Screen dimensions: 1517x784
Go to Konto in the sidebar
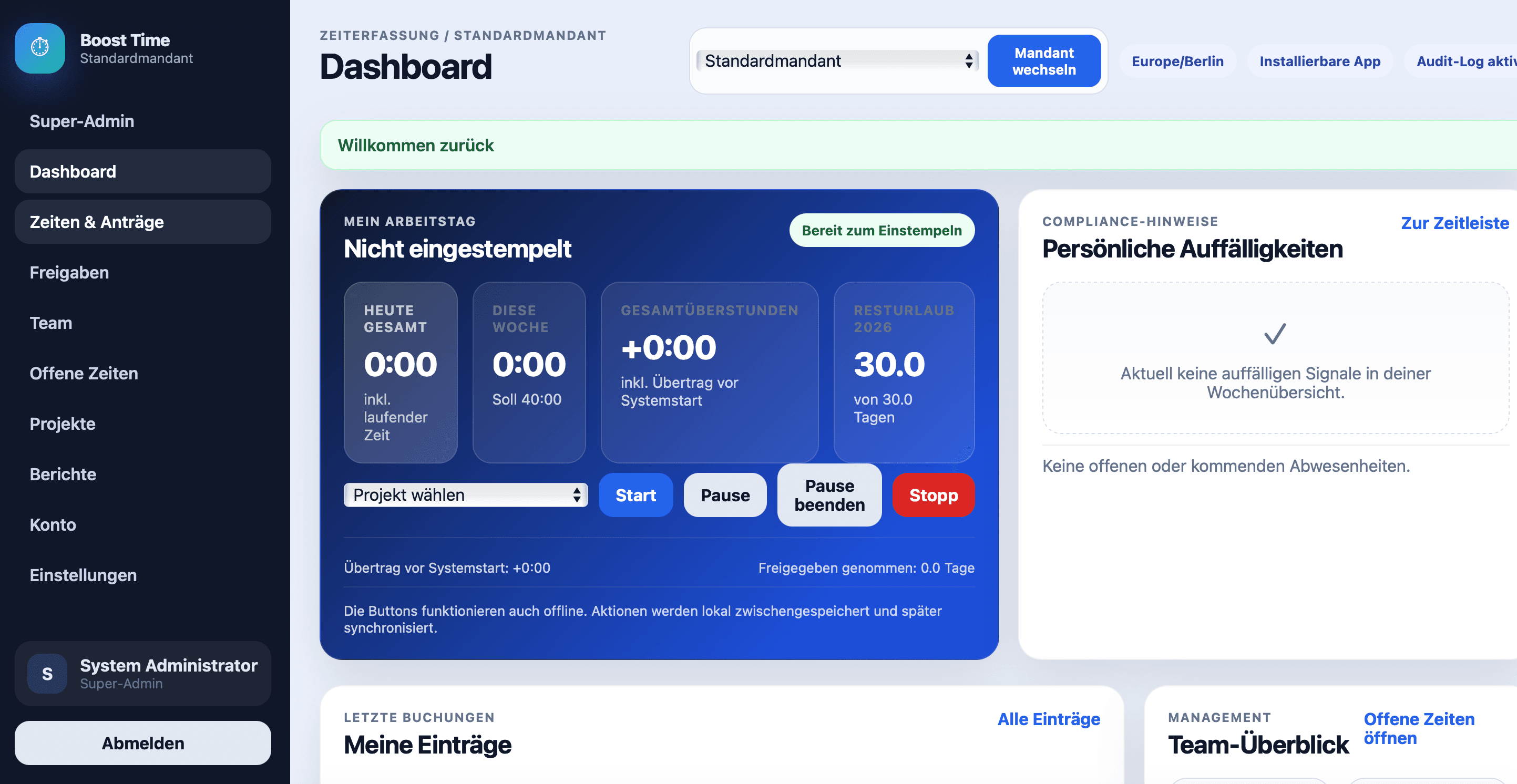click(x=142, y=524)
